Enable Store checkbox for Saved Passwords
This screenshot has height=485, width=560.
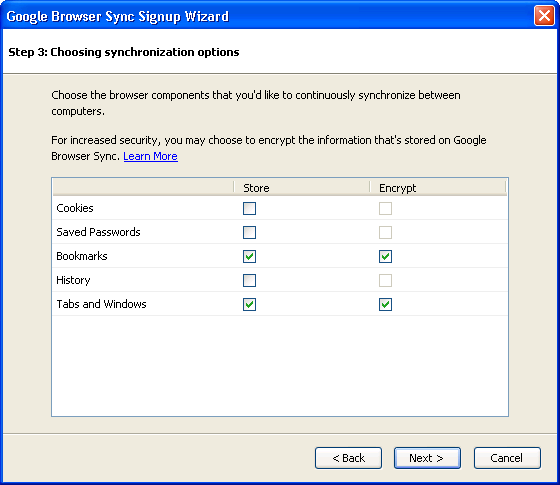coord(249,232)
